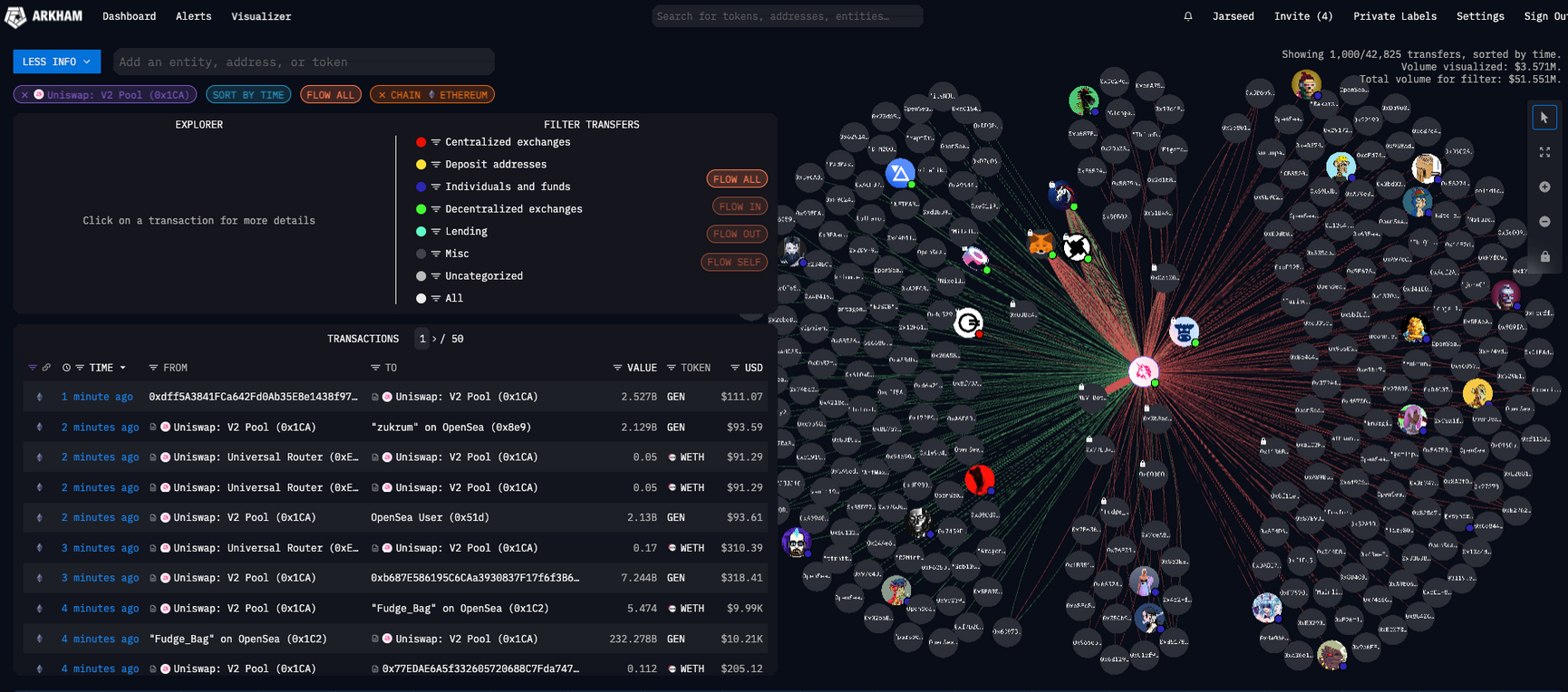The image size is (1568, 692).
Task: Click the blue triangle logo node
Action: 900,173
